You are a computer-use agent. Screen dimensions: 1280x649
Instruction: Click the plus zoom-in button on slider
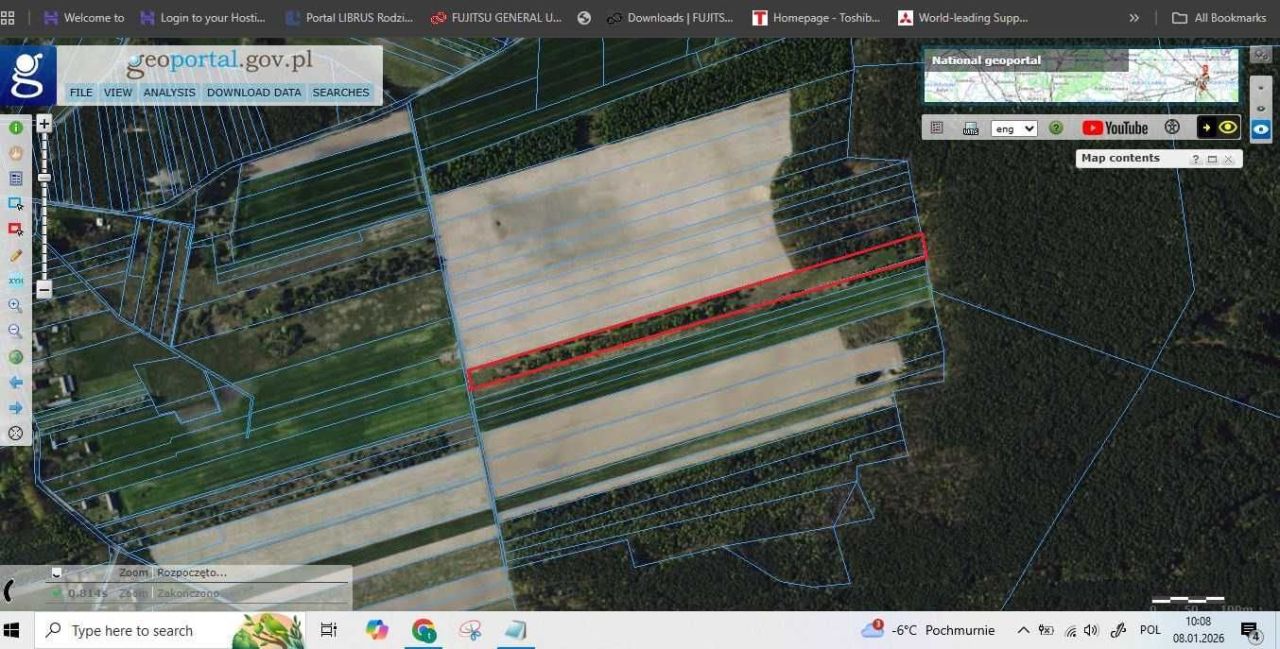[x=44, y=125]
